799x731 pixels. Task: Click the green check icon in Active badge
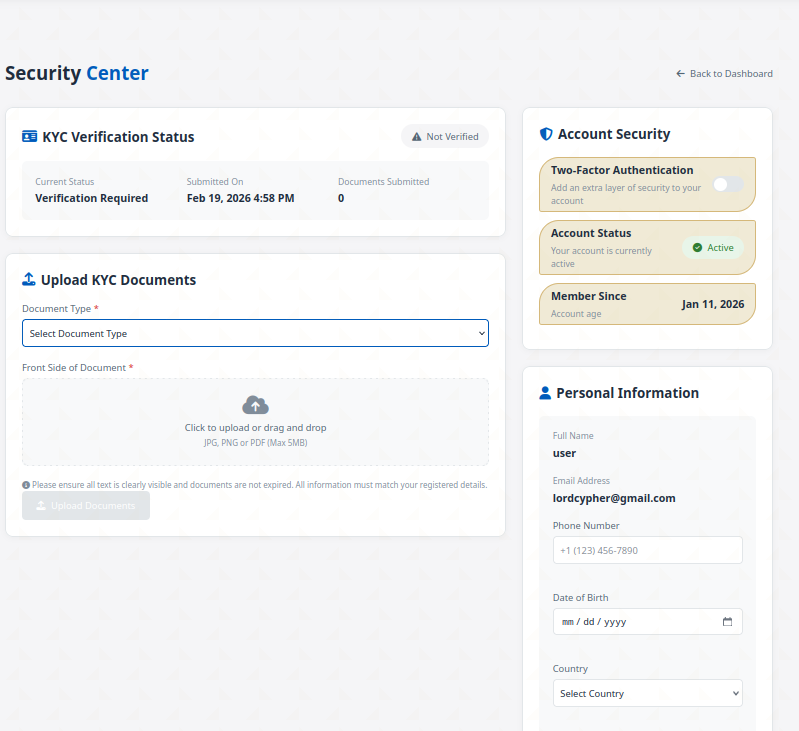(697, 248)
